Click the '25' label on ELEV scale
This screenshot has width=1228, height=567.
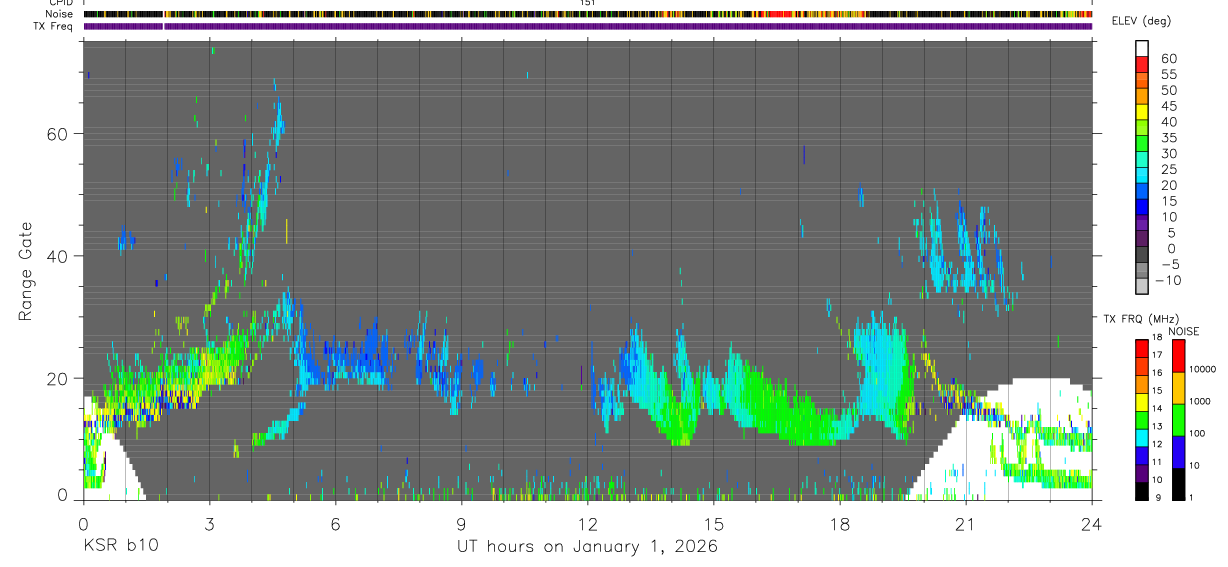coord(1168,170)
